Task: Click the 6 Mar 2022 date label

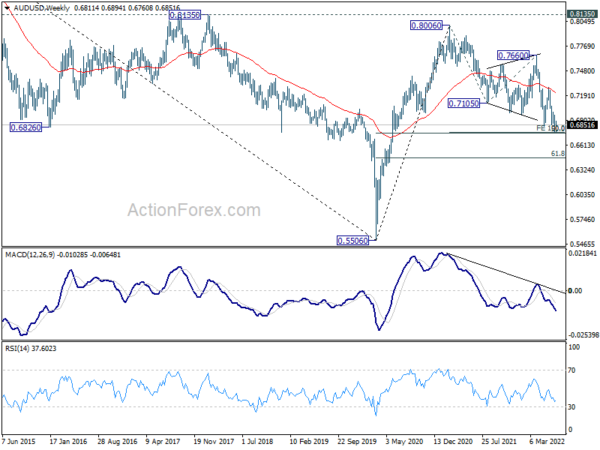Action: point(547,441)
